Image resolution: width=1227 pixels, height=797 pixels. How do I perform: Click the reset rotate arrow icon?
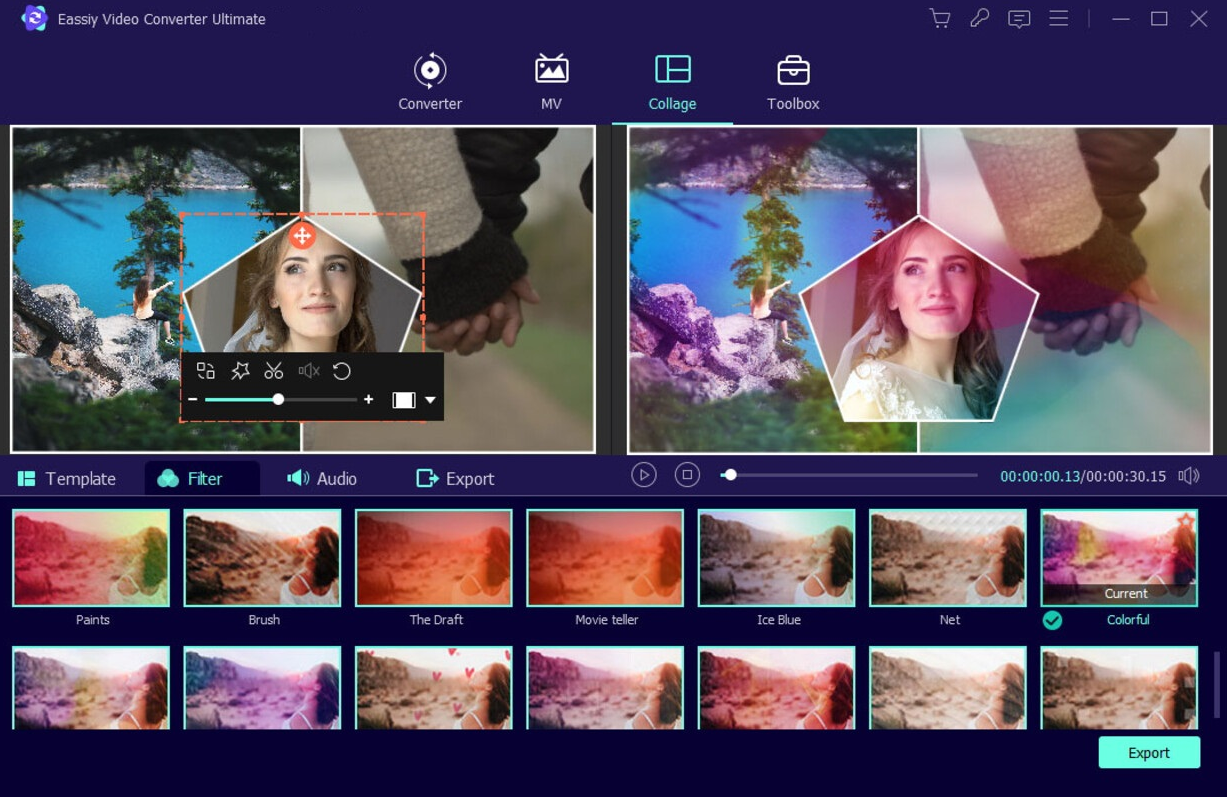[342, 371]
